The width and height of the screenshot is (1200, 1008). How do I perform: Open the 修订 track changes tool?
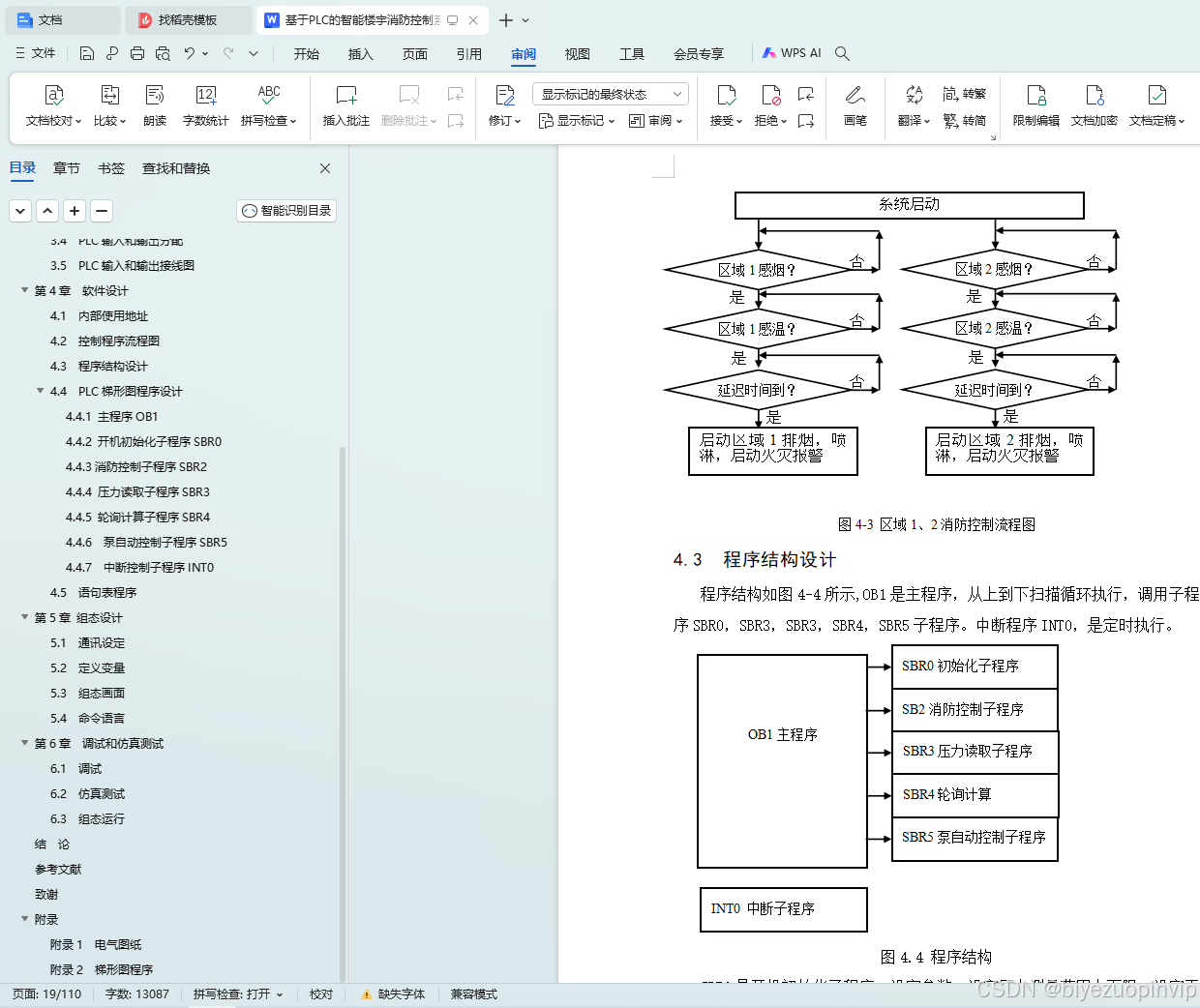point(504,106)
